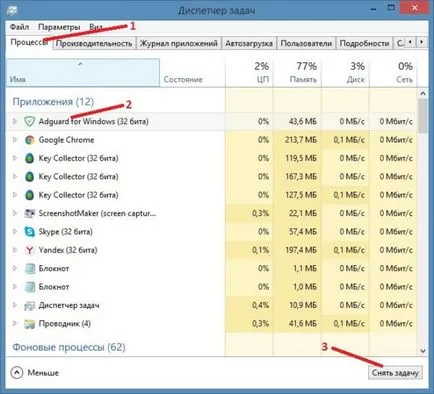The image size is (434, 394).
Task: Open the Автозагрузка tab
Action: point(249,43)
